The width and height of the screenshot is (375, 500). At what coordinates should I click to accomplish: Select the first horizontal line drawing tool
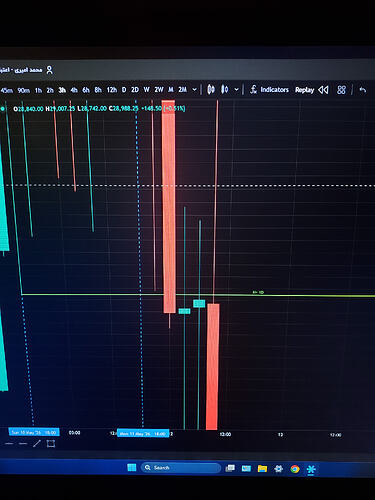pyautogui.click(x=9, y=444)
